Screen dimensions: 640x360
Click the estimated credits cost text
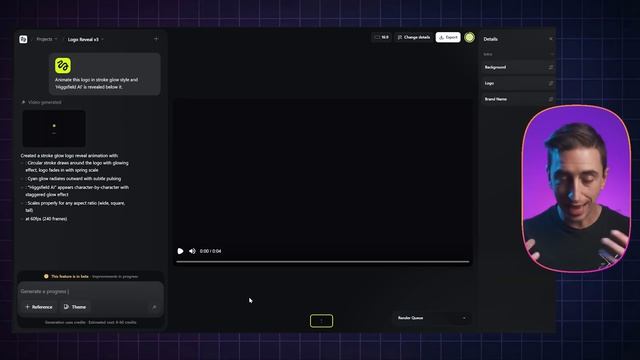(x=91, y=322)
